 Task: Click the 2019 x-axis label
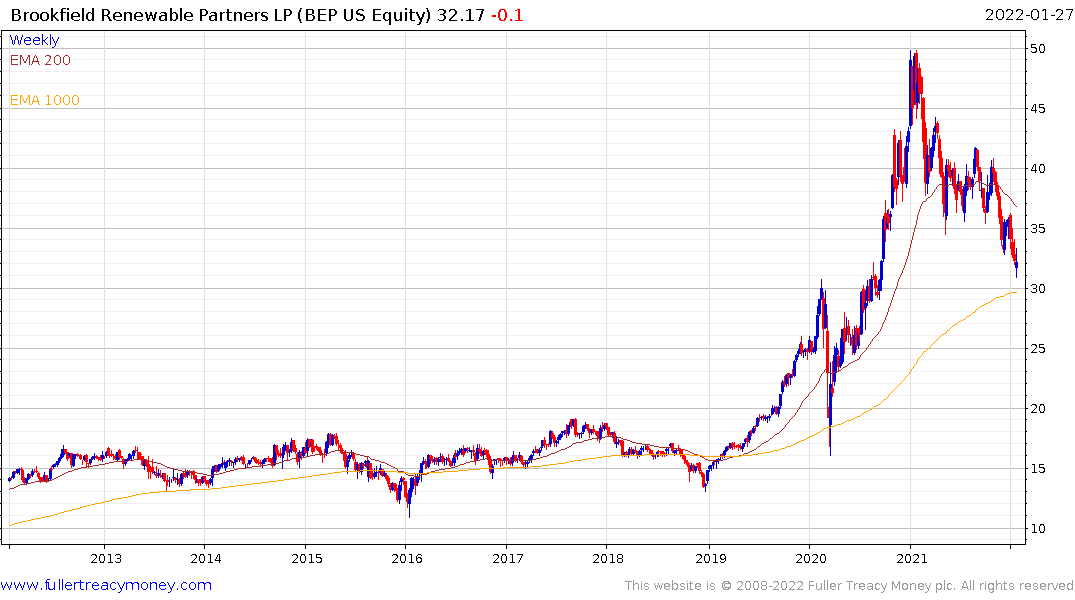[x=710, y=558]
